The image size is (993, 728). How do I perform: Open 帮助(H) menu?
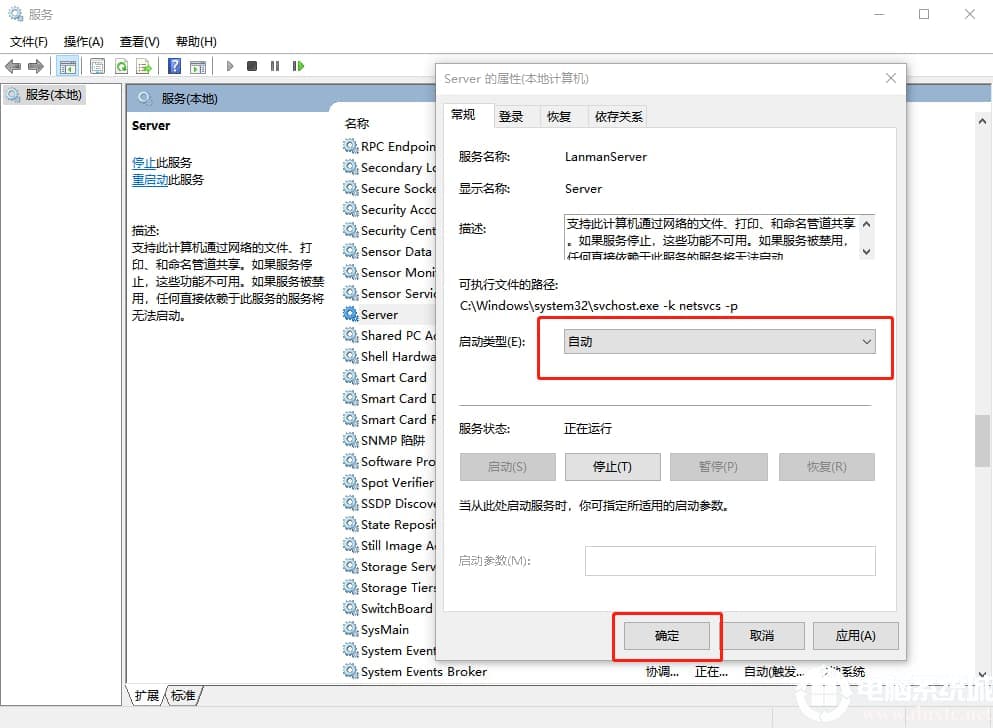point(196,42)
